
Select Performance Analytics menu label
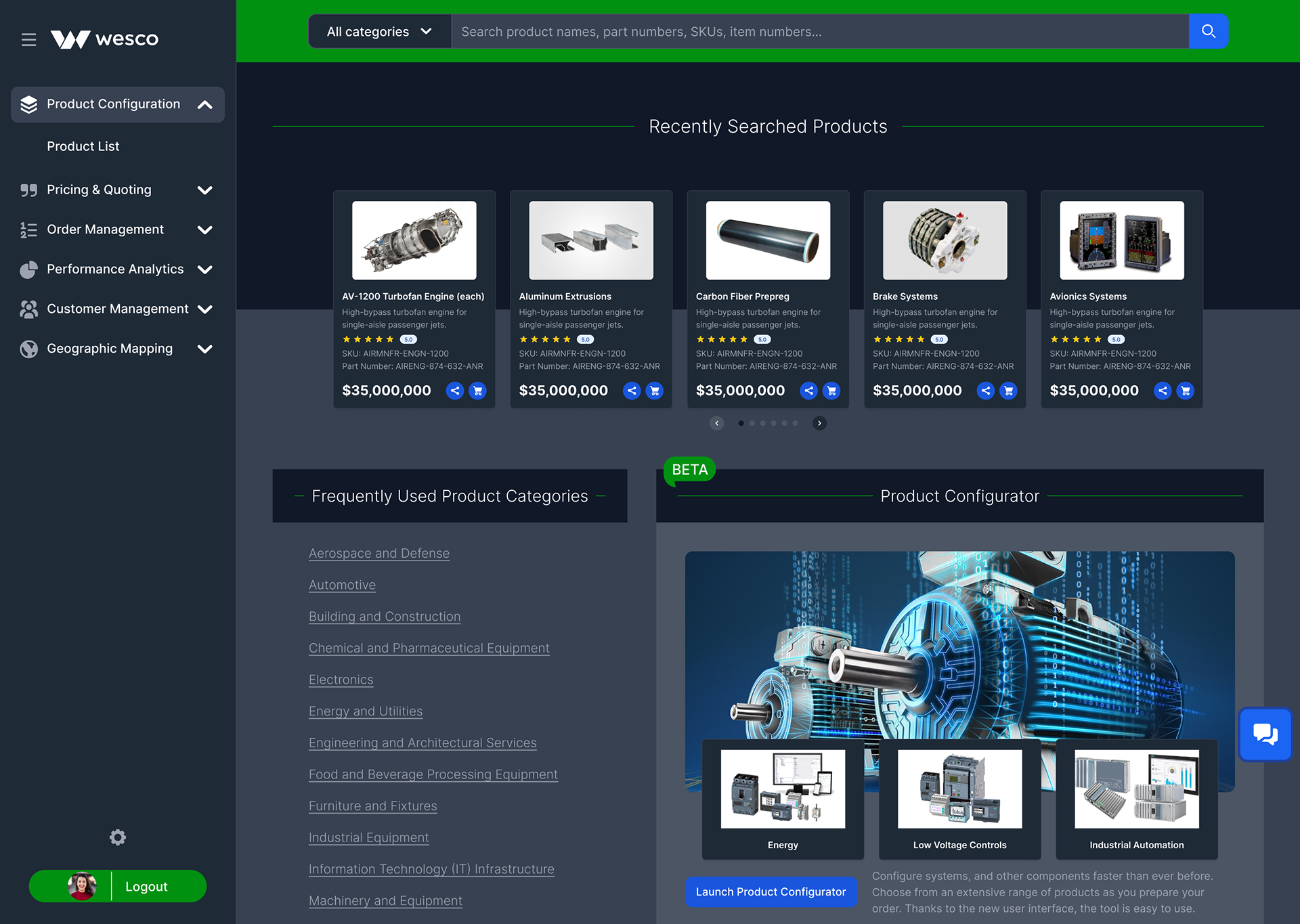(115, 269)
